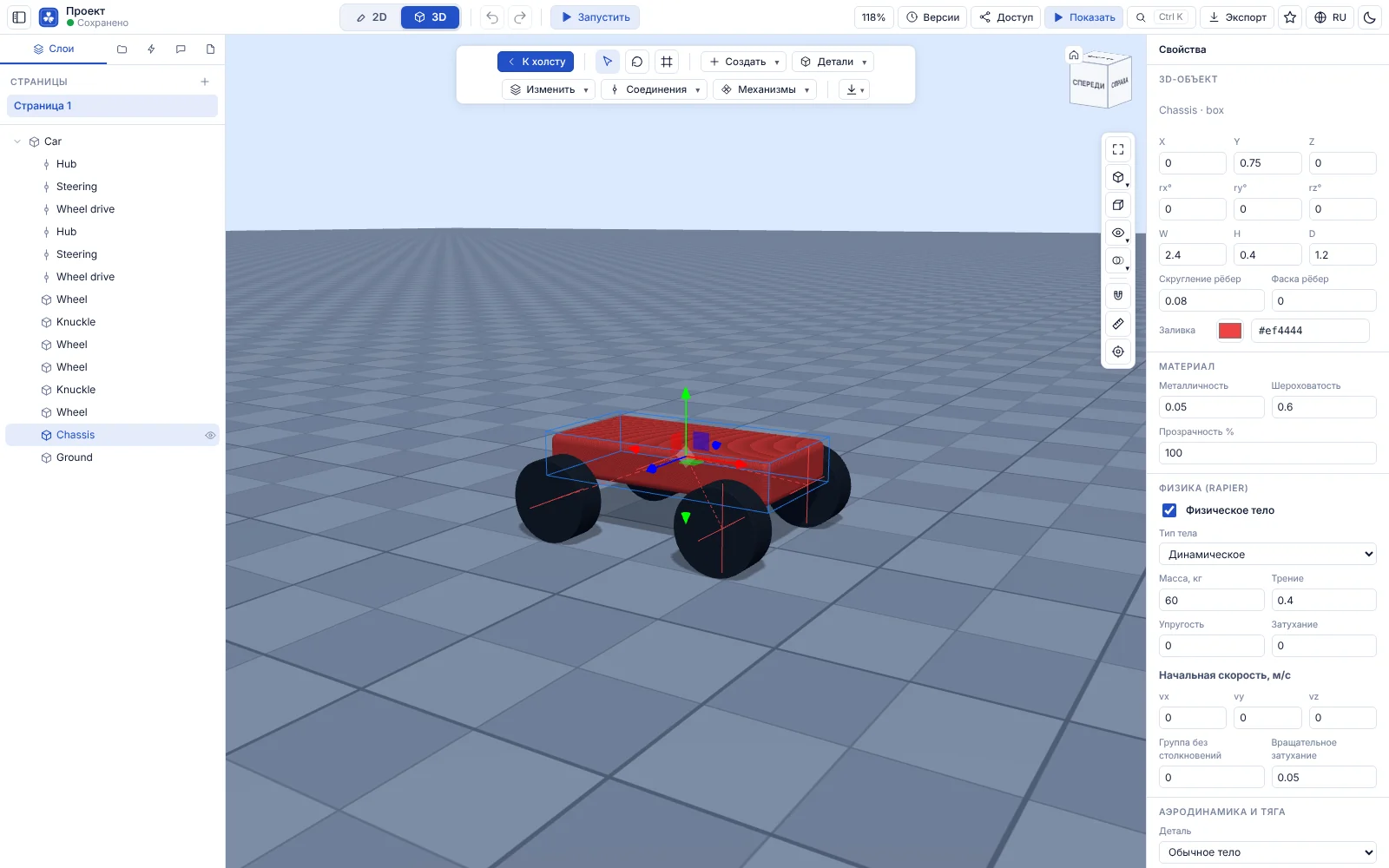Click the star favorite icon

point(1290,17)
